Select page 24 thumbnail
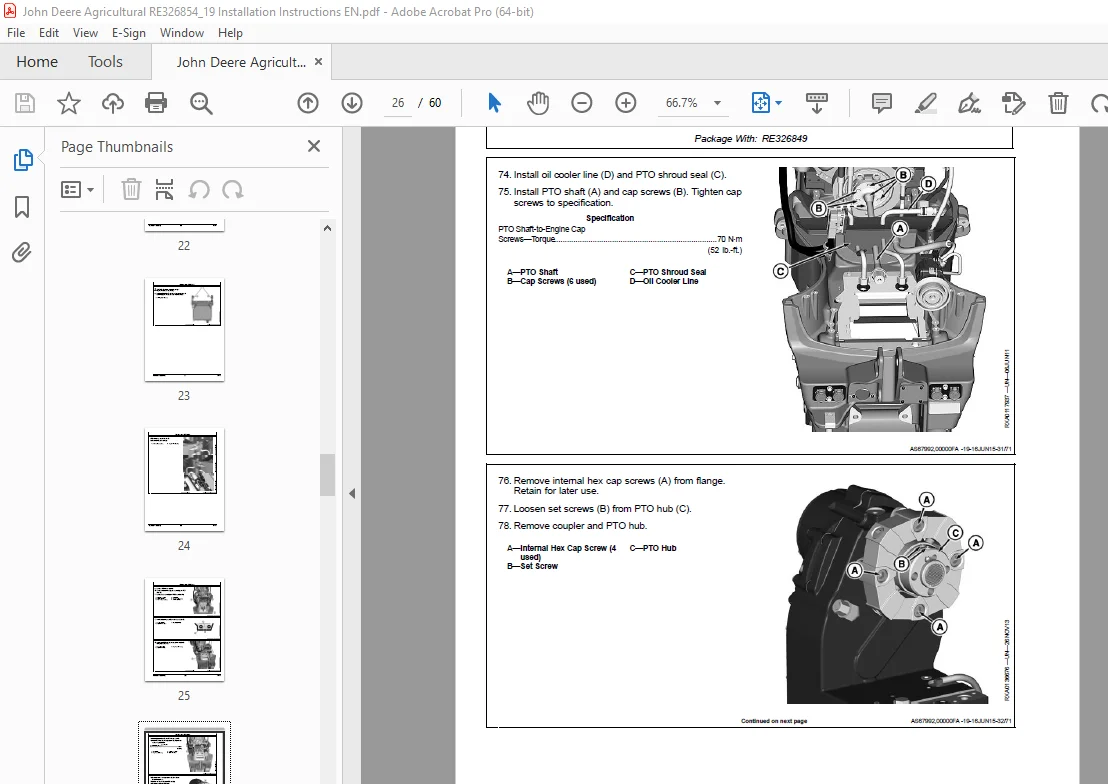 [x=184, y=479]
